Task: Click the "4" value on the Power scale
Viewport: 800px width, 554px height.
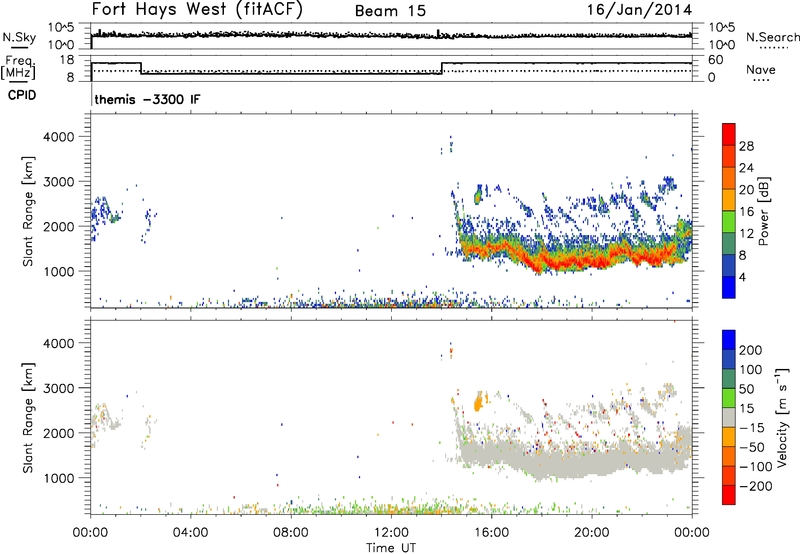Action: (742, 277)
